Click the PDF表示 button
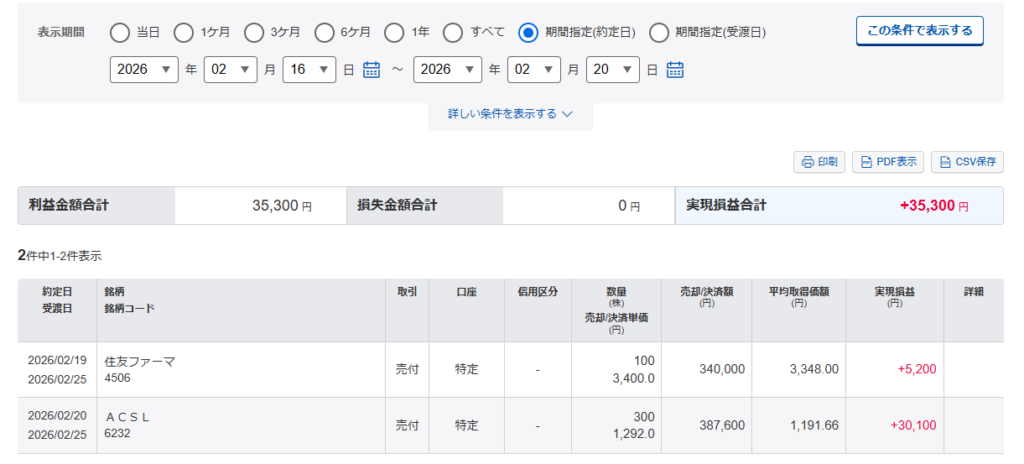The width and height of the screenshot is (1024, 464). click(888, 162)
